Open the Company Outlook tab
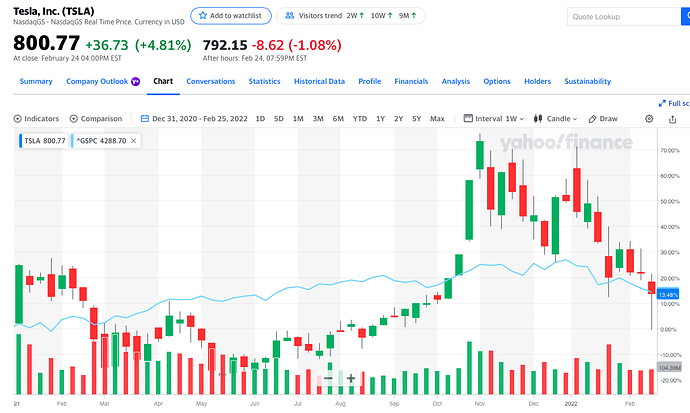690x413 pixels. (97, 81)
